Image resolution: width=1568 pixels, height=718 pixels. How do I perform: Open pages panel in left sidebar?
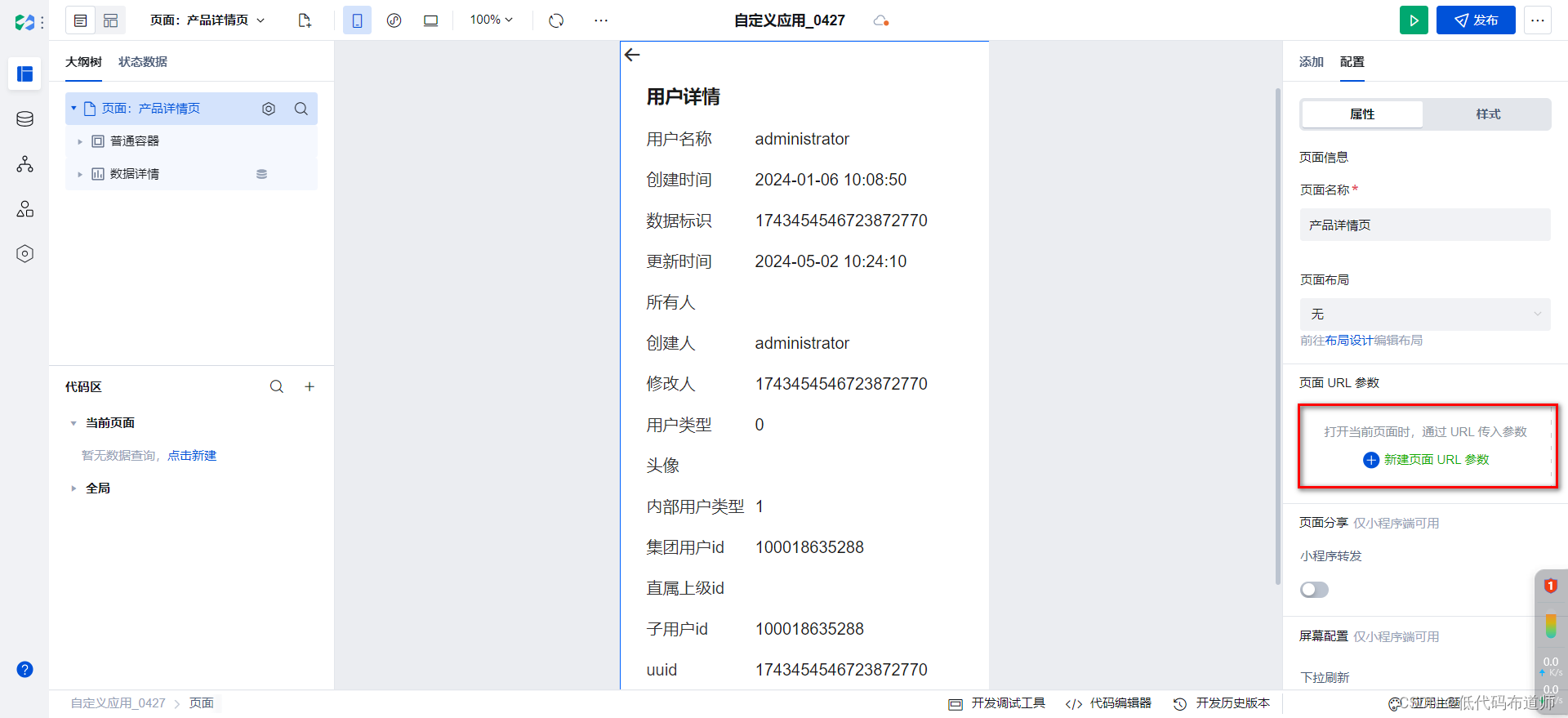coord(25,74)
